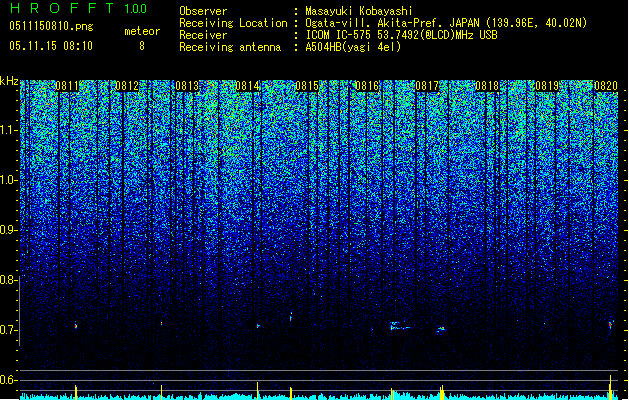Click the meteor echo near 0820
Screen dimensions: 629x400
click(x=611, y=324)
